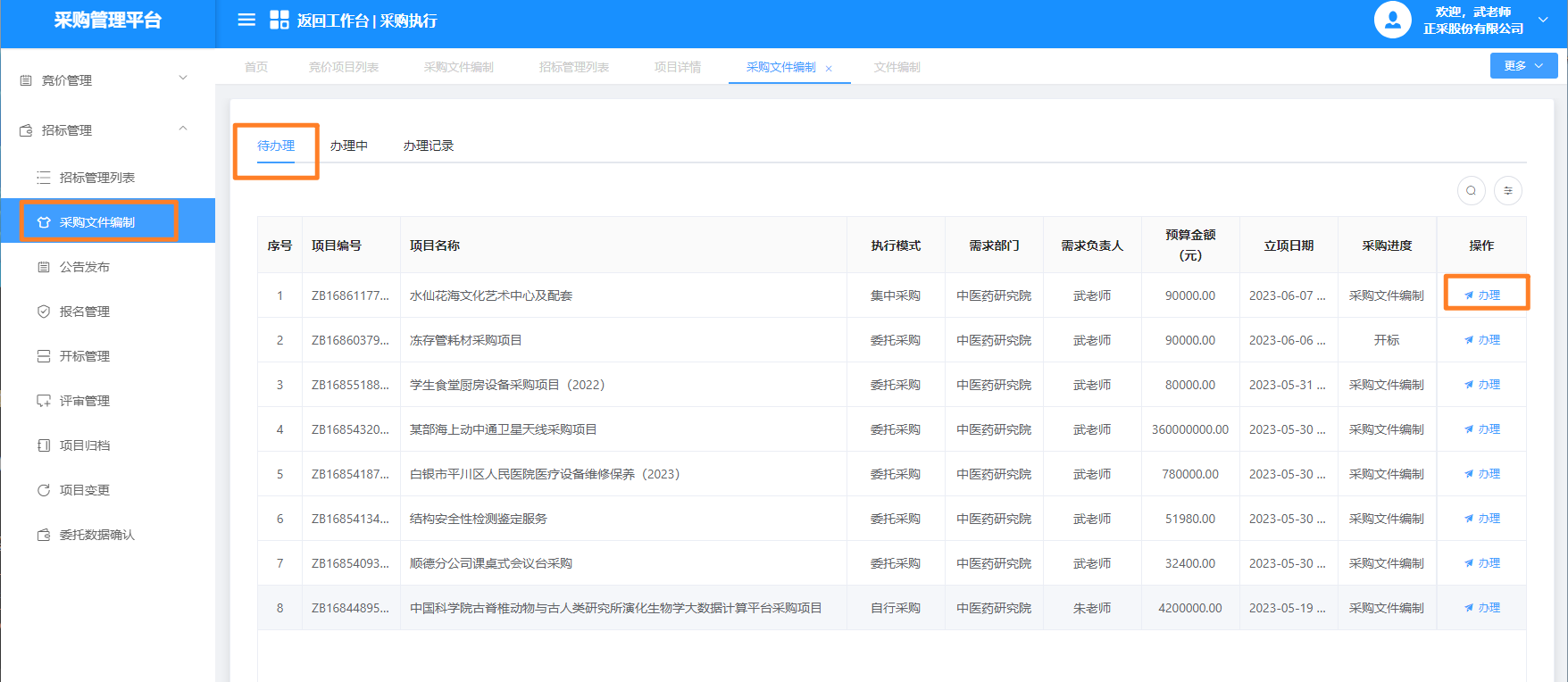Click 办理 for 水仙花海文化艺术中心及配套
Image resolution: width=1568 pixels, height=682 pixels.
click(x=1483, y=295)
